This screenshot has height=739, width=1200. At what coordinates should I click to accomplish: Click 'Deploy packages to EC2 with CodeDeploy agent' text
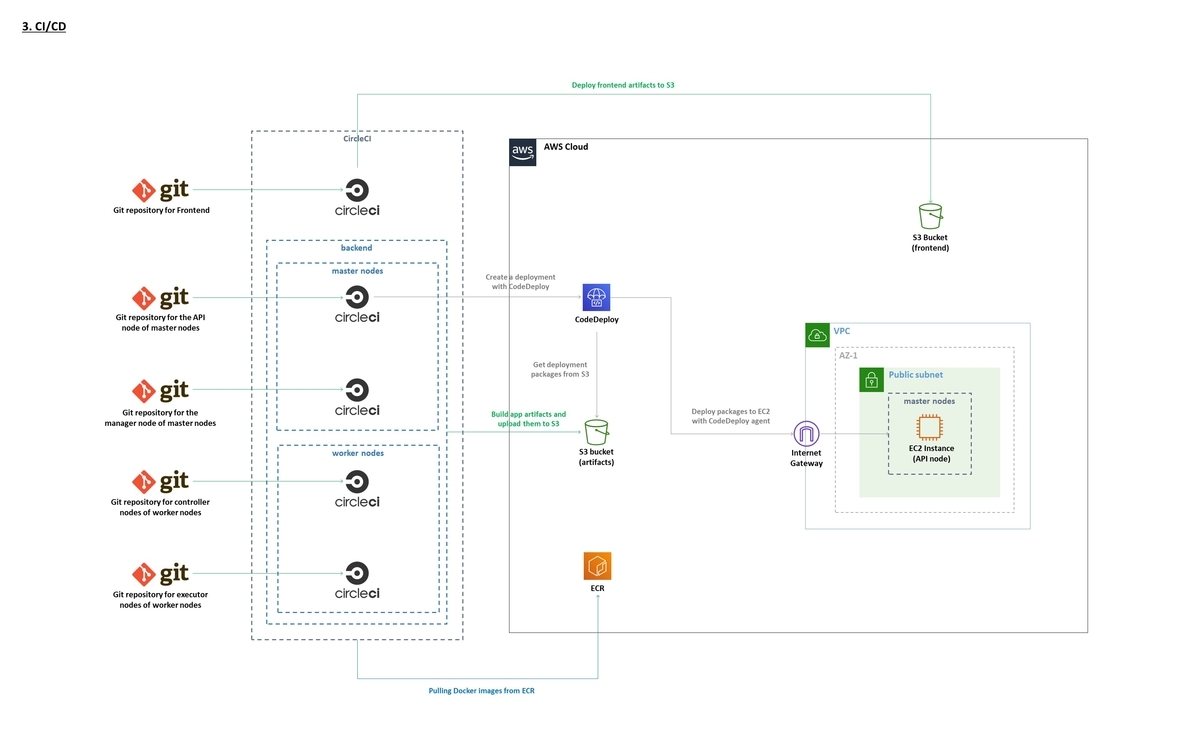pyautogui.click(x=730, y=416)
